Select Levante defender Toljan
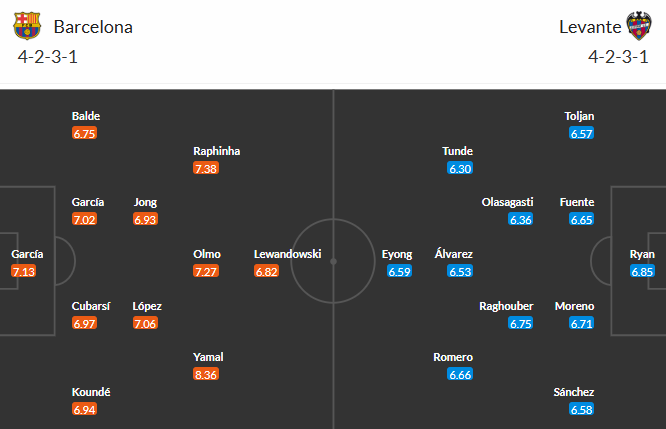The width and height of the screenshot is (666, 429). pos(580,116)
